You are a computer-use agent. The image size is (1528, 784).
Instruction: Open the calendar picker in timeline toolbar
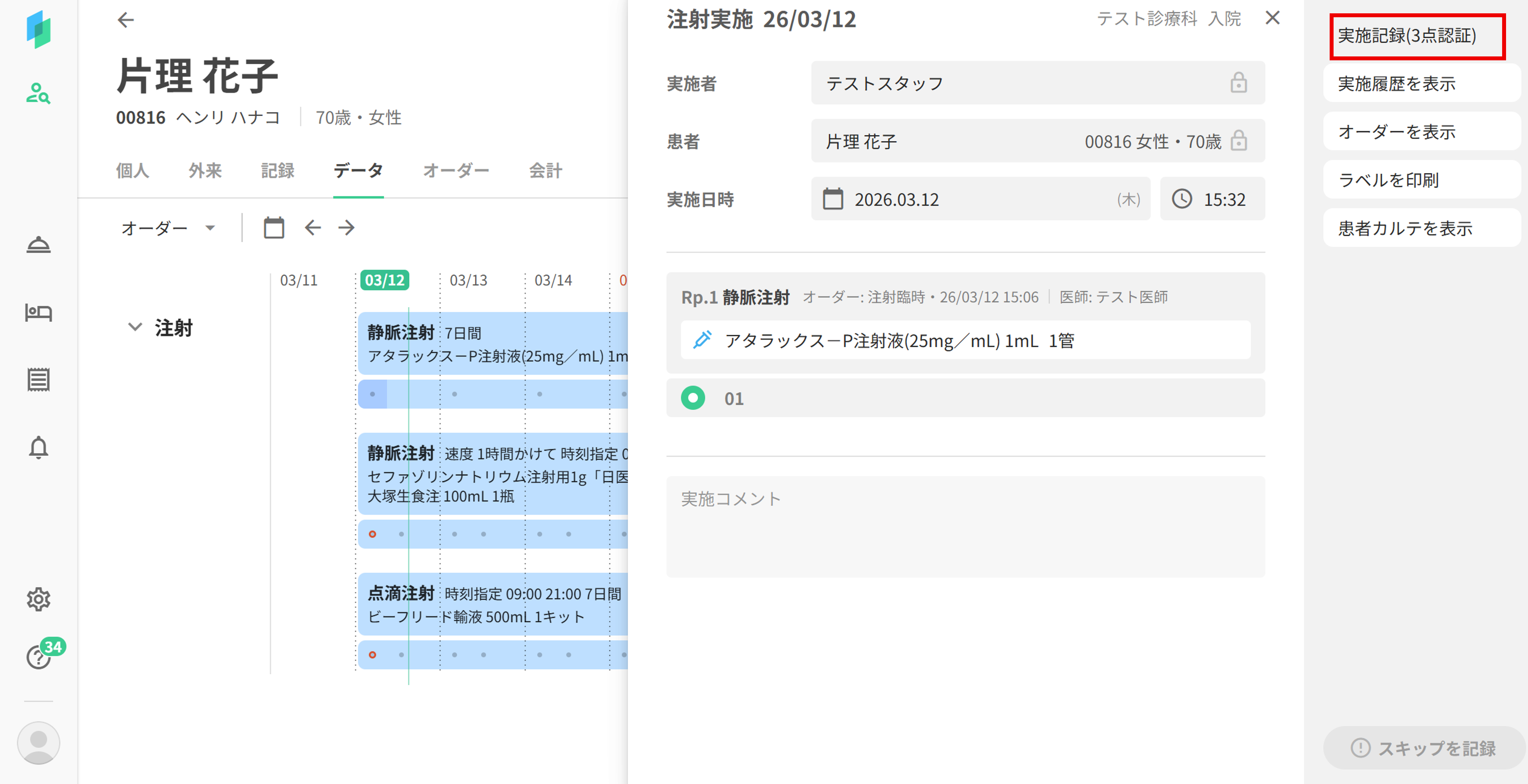coord(274,228)
